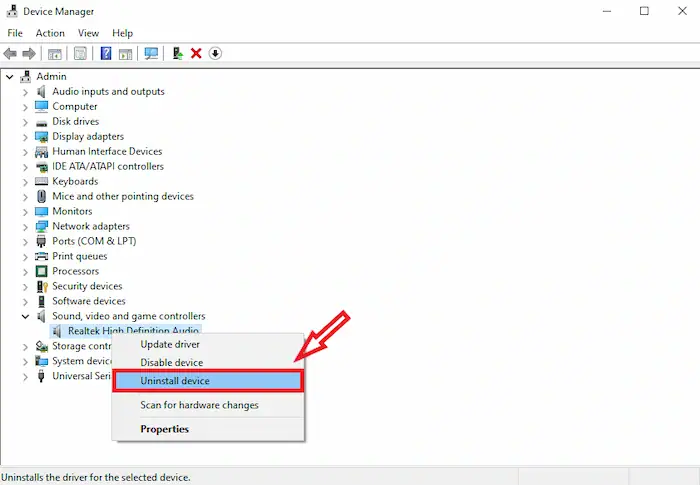This screenshot has height=485, width=700.
Task: Collapse Sound, video and game controllers
Action: pos(26,316)
